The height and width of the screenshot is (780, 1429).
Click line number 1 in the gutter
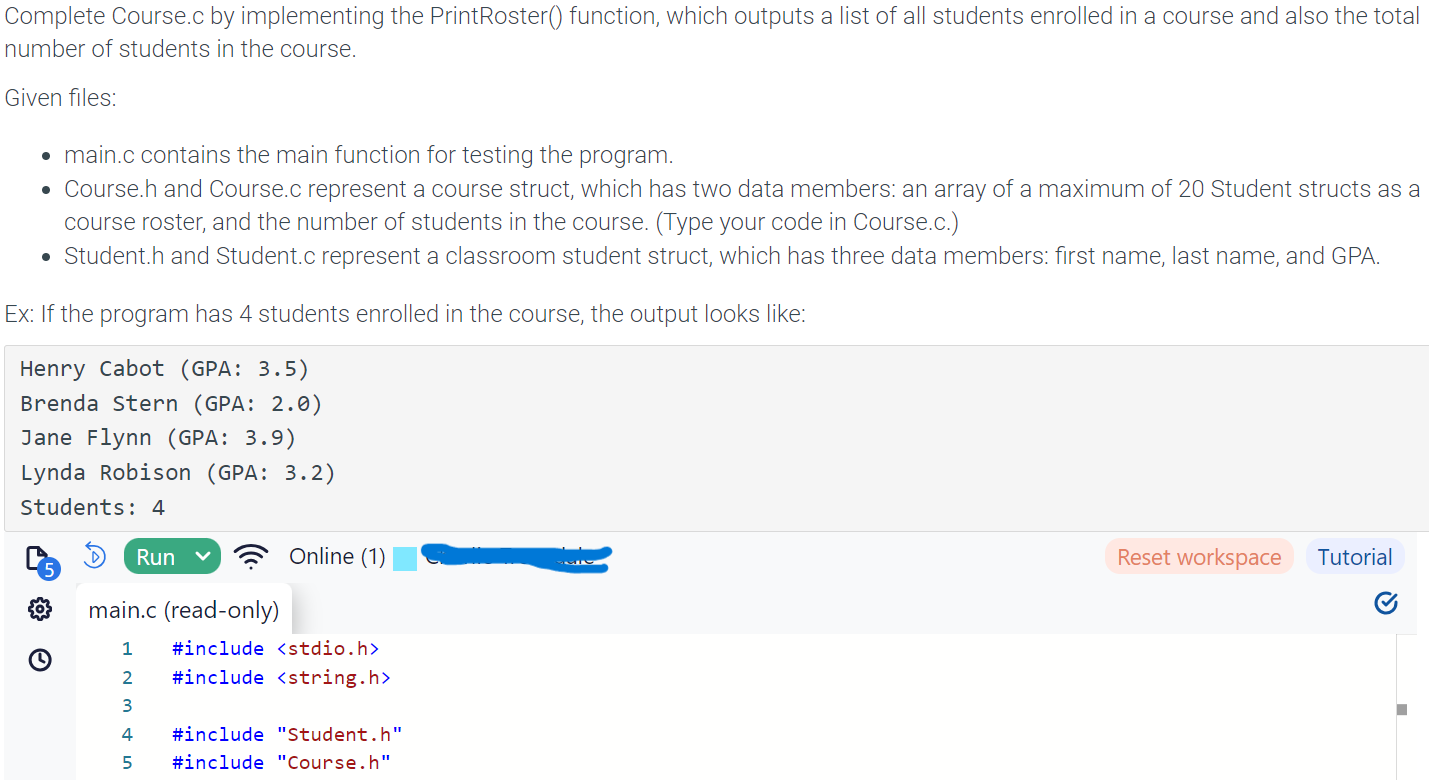[127, 649]
